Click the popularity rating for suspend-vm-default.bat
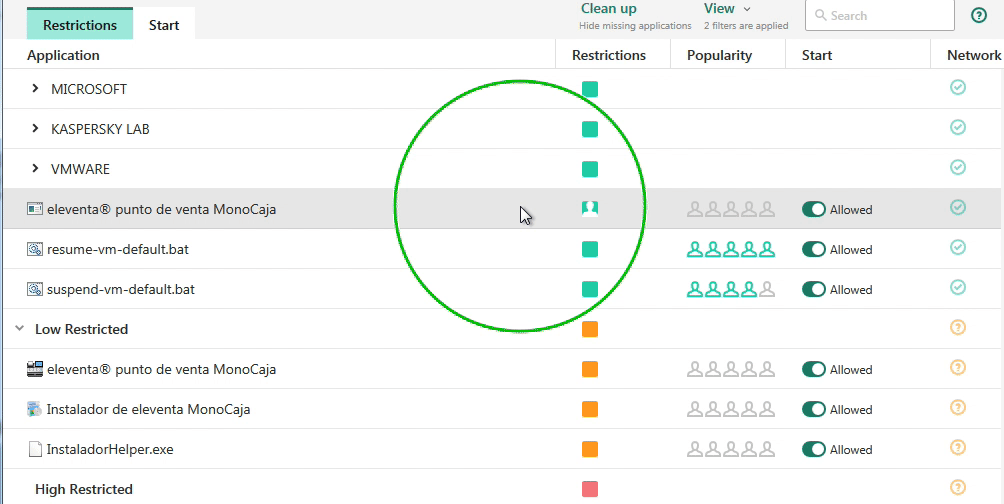The width and height of the screenshot is (1004, 504). coord(730,289)
